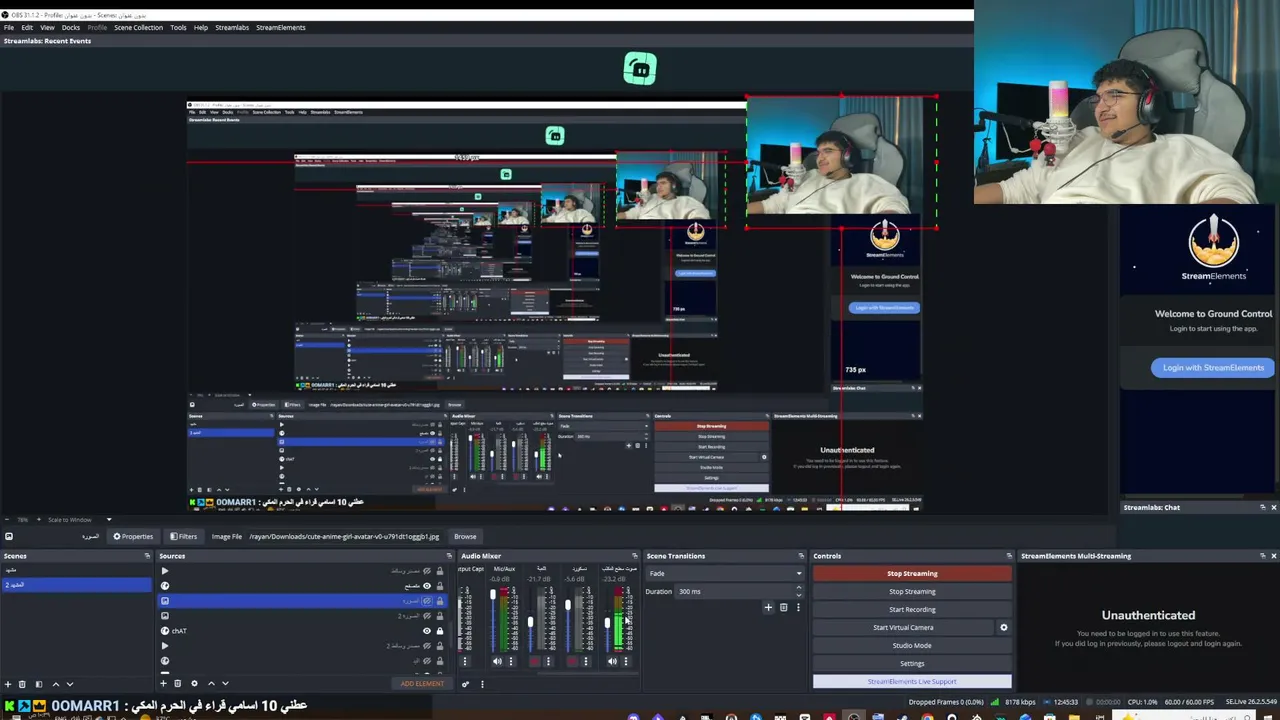Screen dimensions: 1280x720
Task: Hide the متصفح browser source
Action: [427, 586]
